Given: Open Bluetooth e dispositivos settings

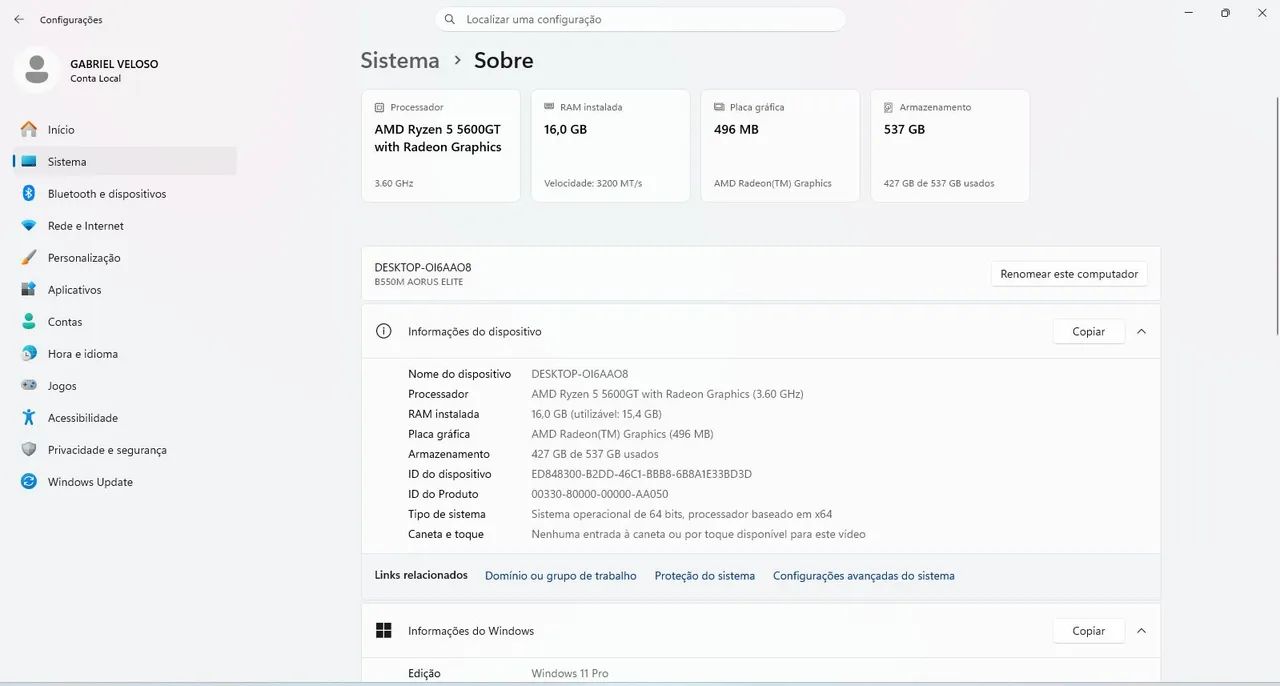Looking at the screenshot, I should pos(124,193).
